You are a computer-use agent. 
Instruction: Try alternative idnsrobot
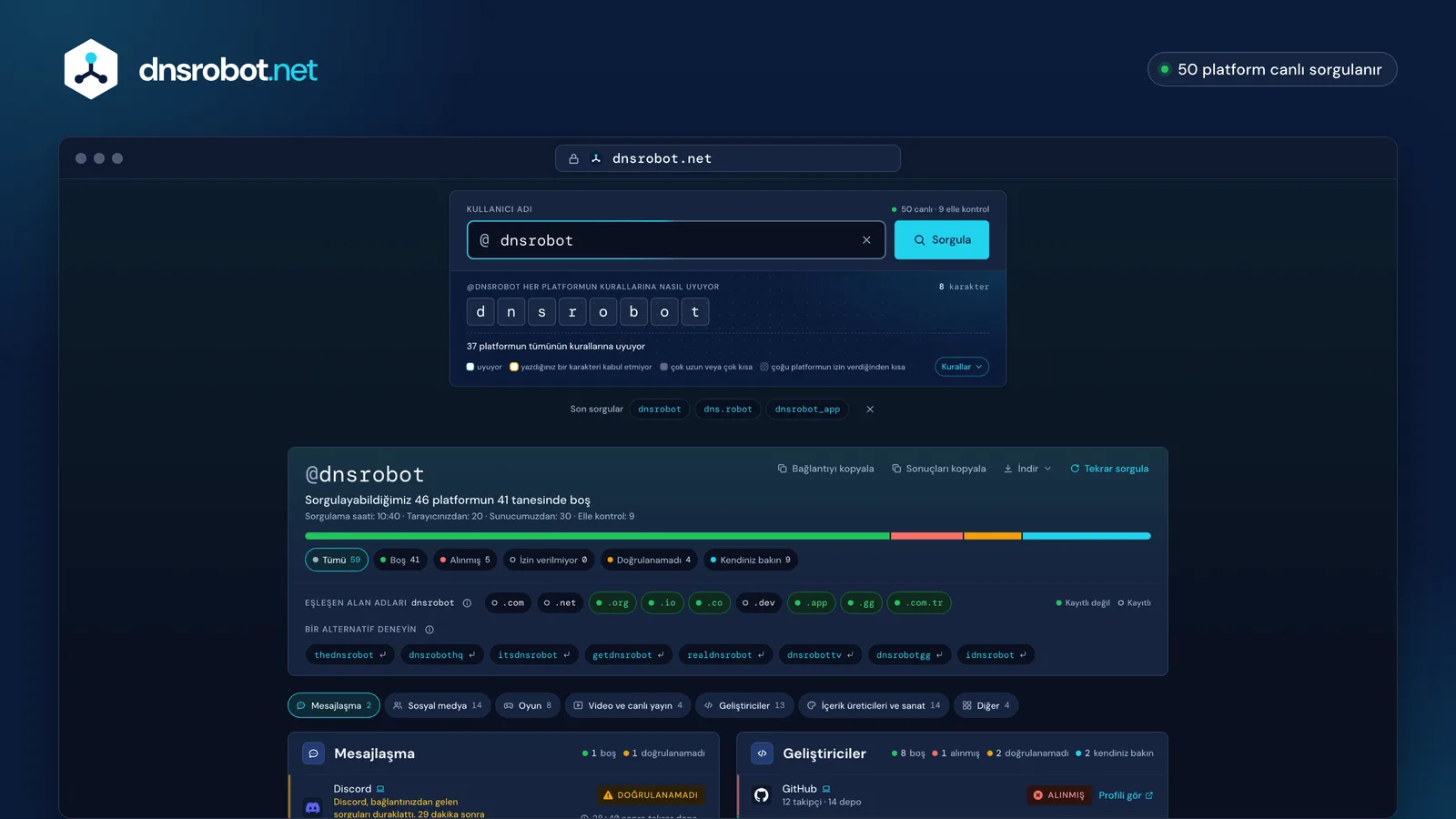pyautogui.click(x=996, y=655)
